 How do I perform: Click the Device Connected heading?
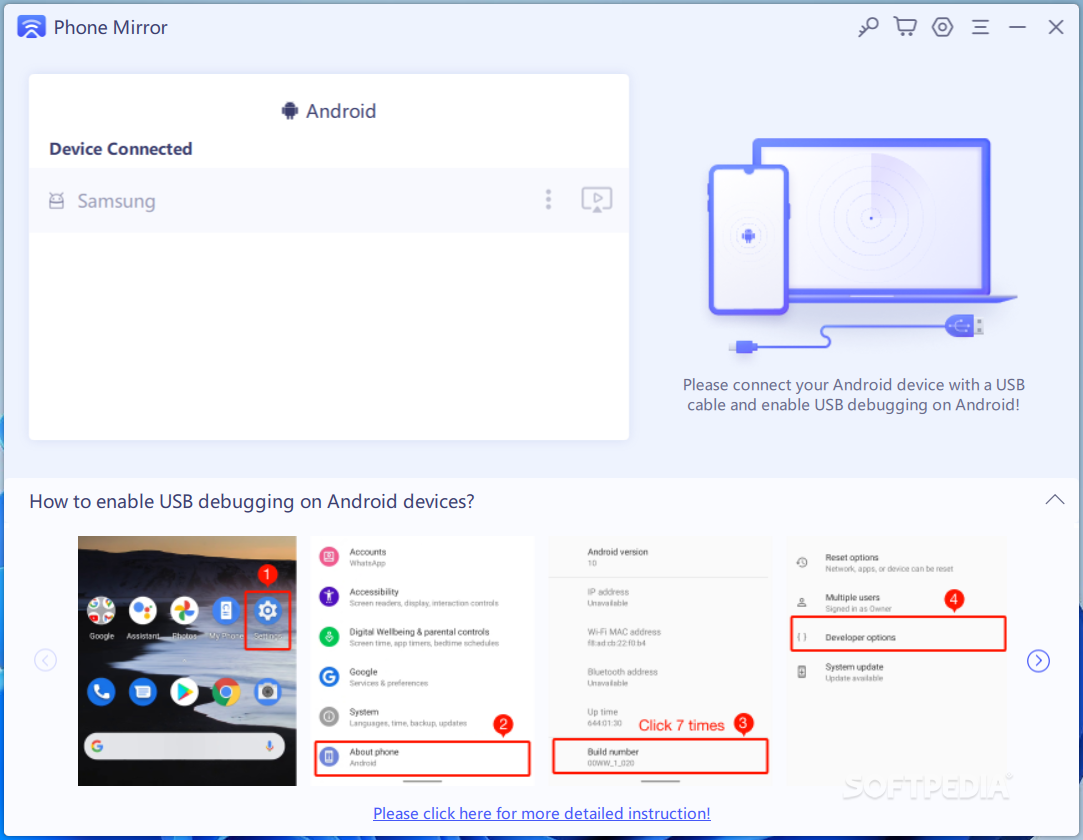pyautogui.click(x=121, y=149)
